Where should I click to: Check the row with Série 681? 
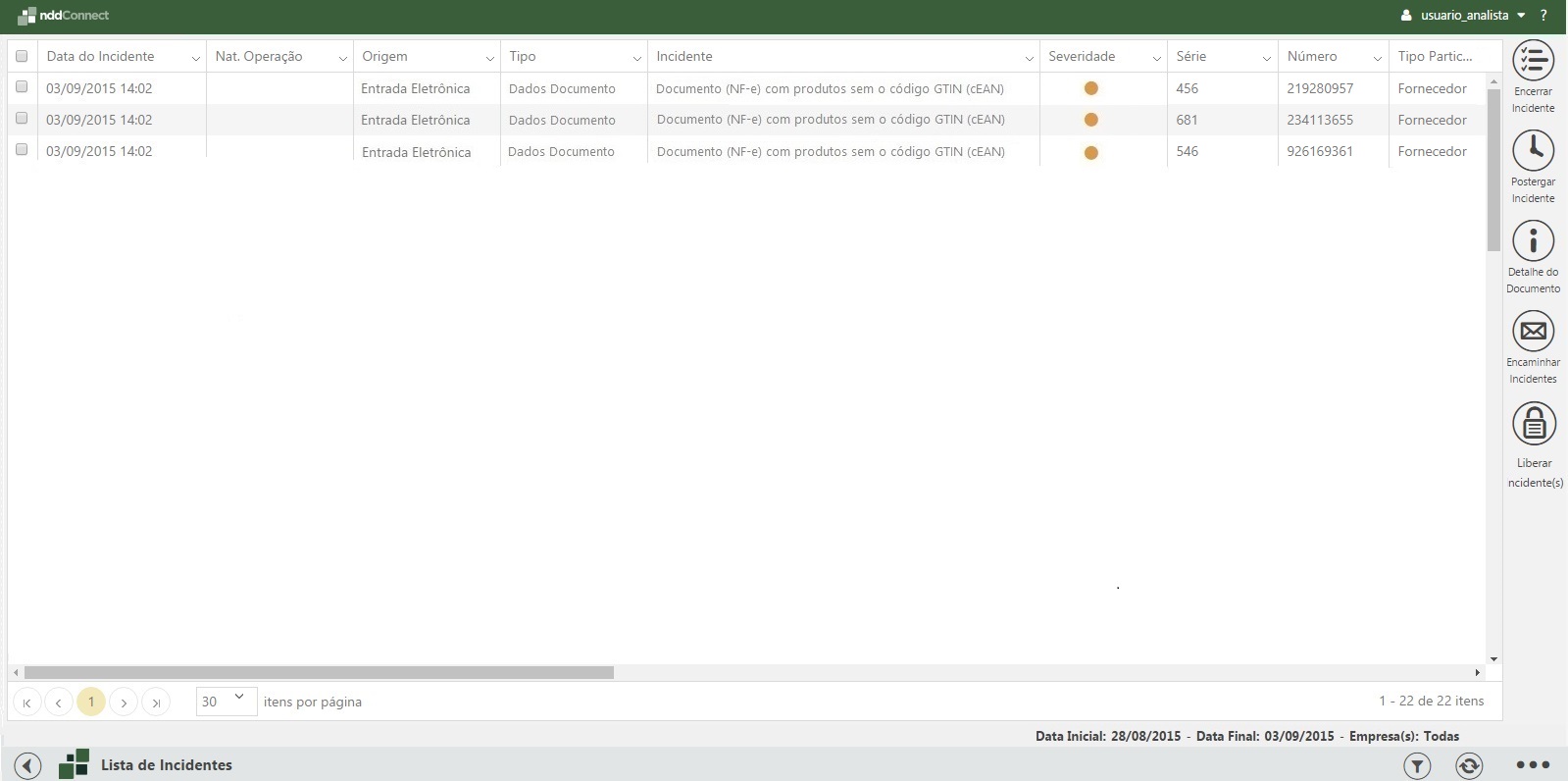coord(22,119)
